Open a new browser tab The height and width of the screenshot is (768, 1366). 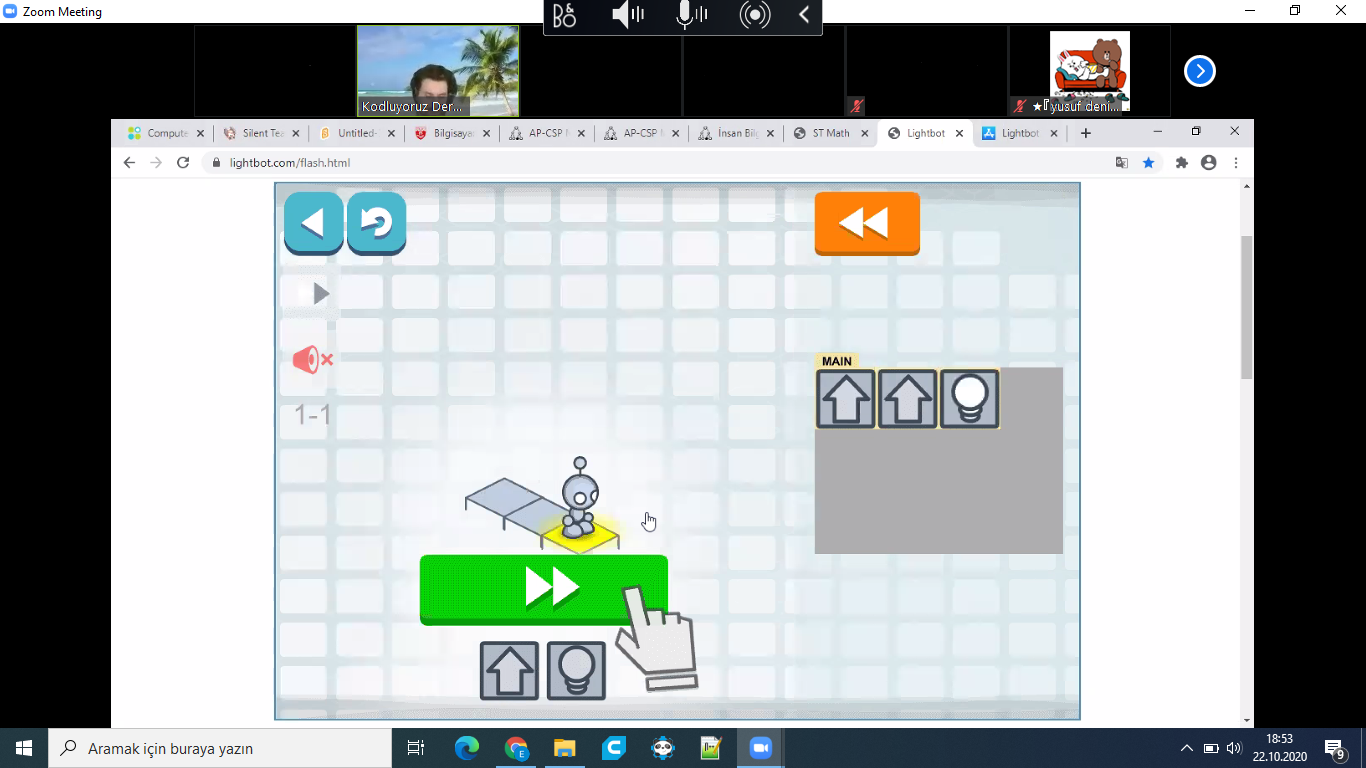coord(1086,133)
